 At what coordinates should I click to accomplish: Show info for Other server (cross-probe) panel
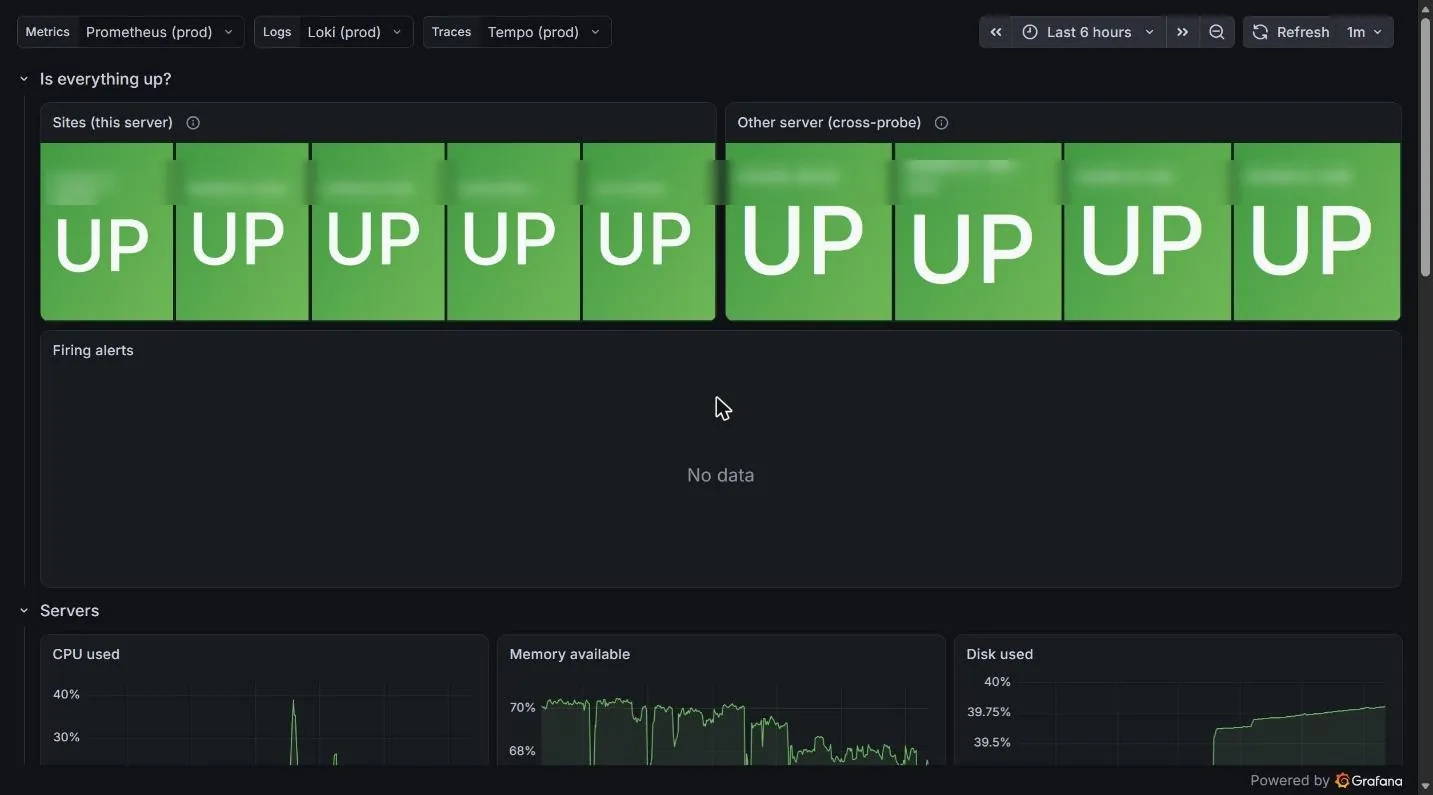(941, 123)
